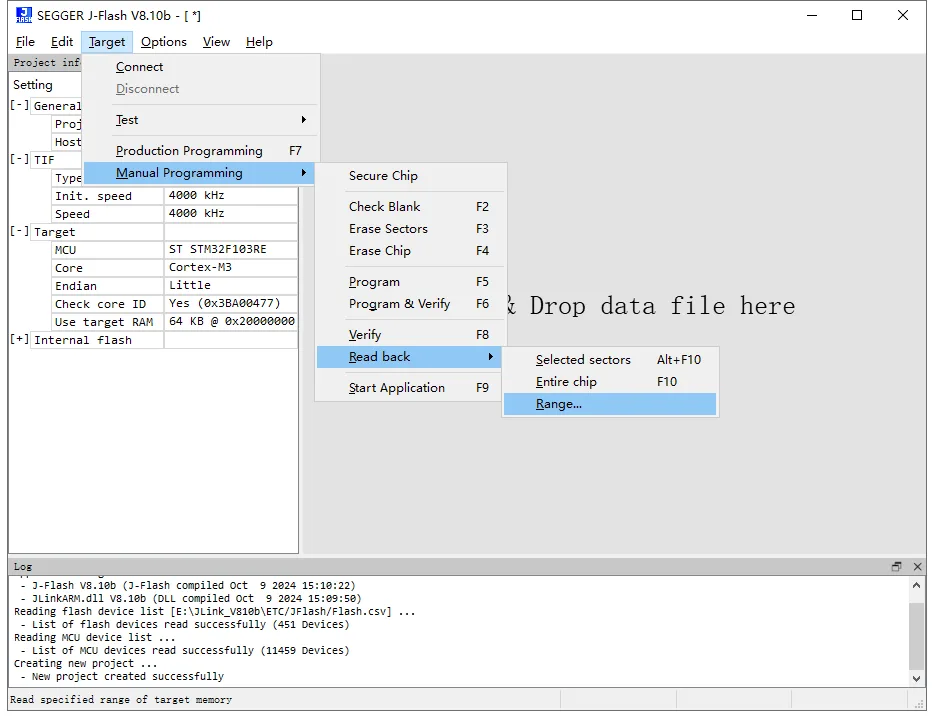The width and height of the screenshot is (934, 718).
Task: Open the Options menu
Action: click(164, 42)
